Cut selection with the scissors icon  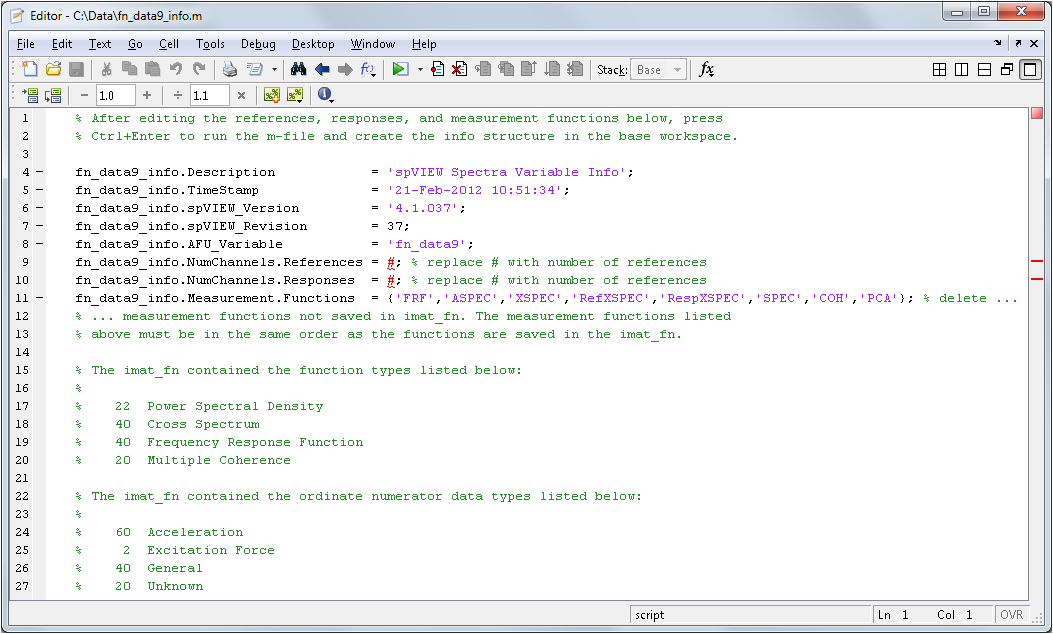pyautogui.click(x=106, y=69)
